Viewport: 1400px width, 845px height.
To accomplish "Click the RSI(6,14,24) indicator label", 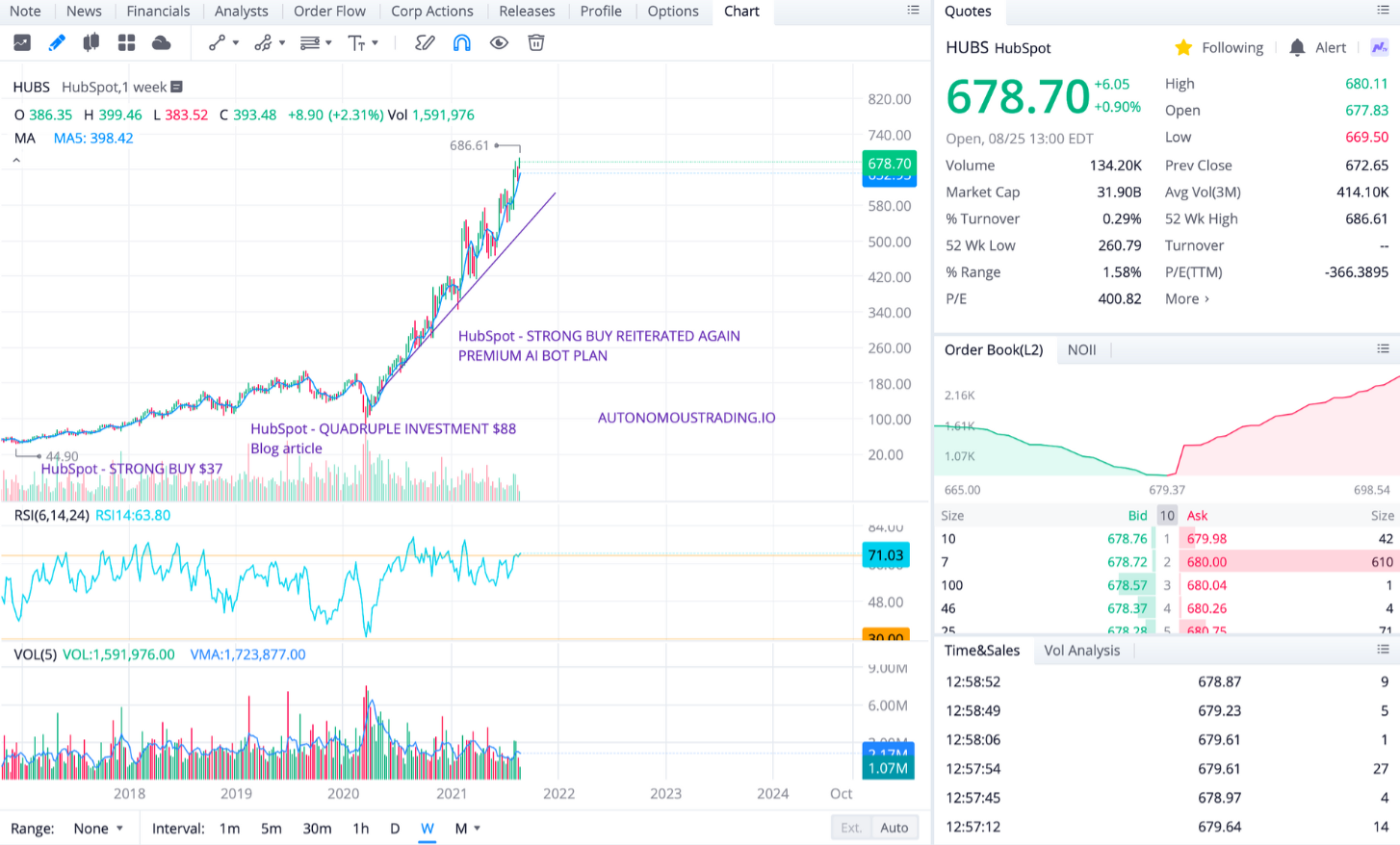I will click(x=52, y=516).
